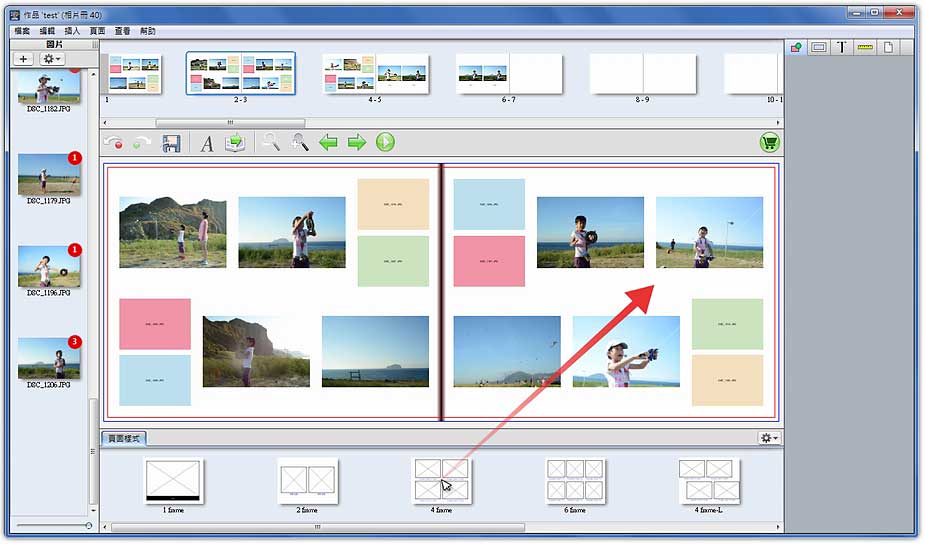The image size is (925, 545).
Task: Select the text 'A' tool
Action: coord(207,143)
